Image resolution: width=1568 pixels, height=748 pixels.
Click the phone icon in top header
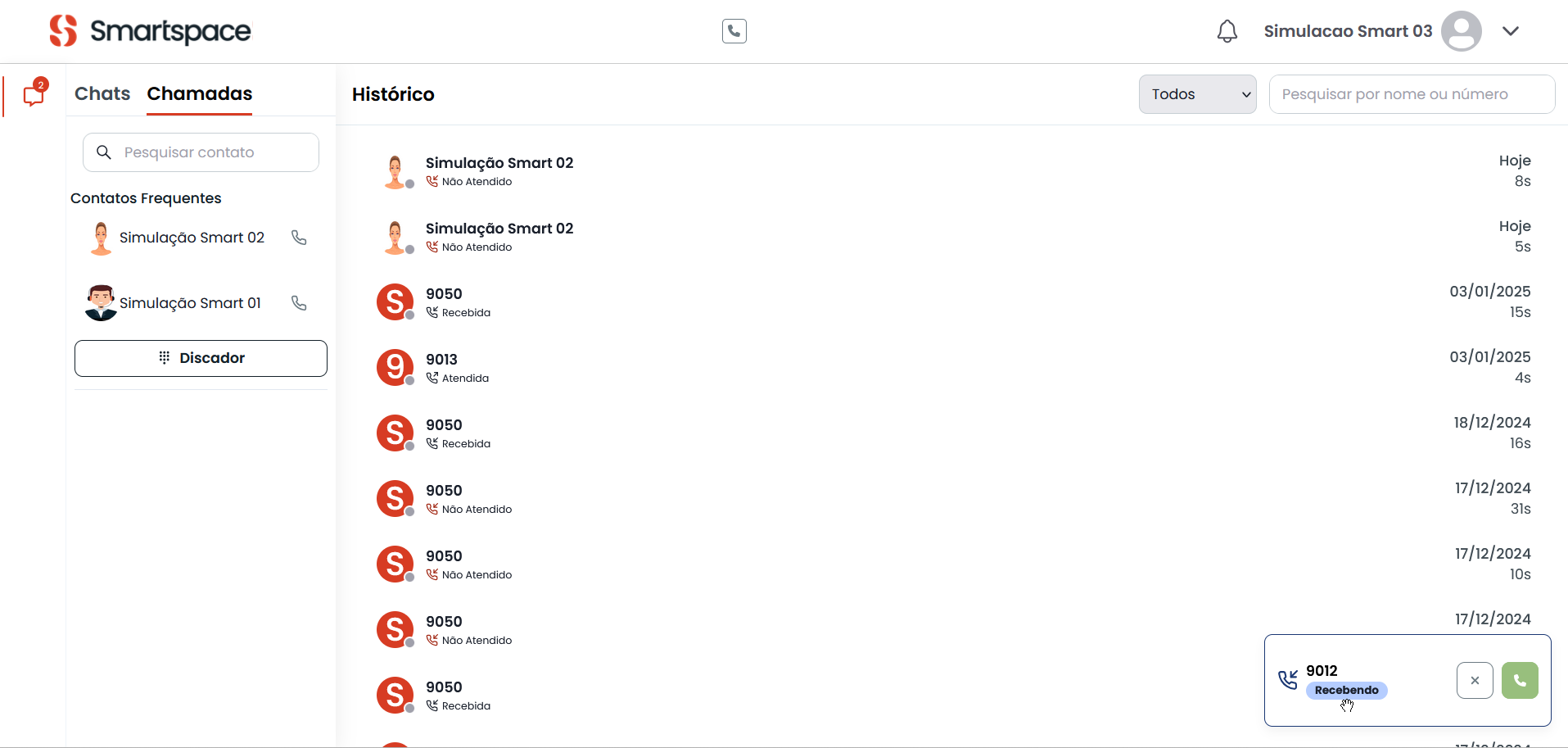coord(734,31)
